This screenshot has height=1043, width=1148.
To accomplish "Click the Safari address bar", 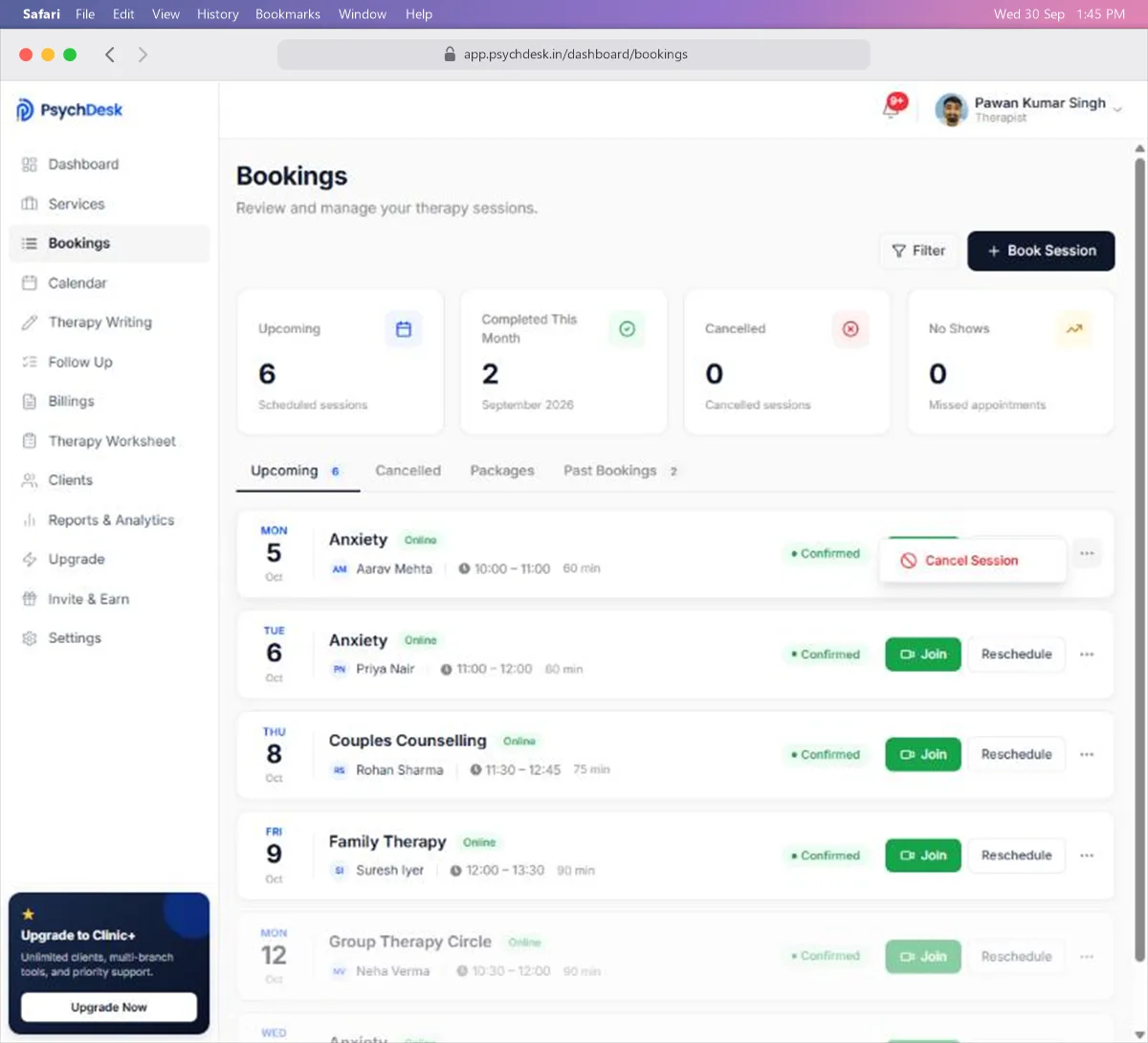I will 574,55.
